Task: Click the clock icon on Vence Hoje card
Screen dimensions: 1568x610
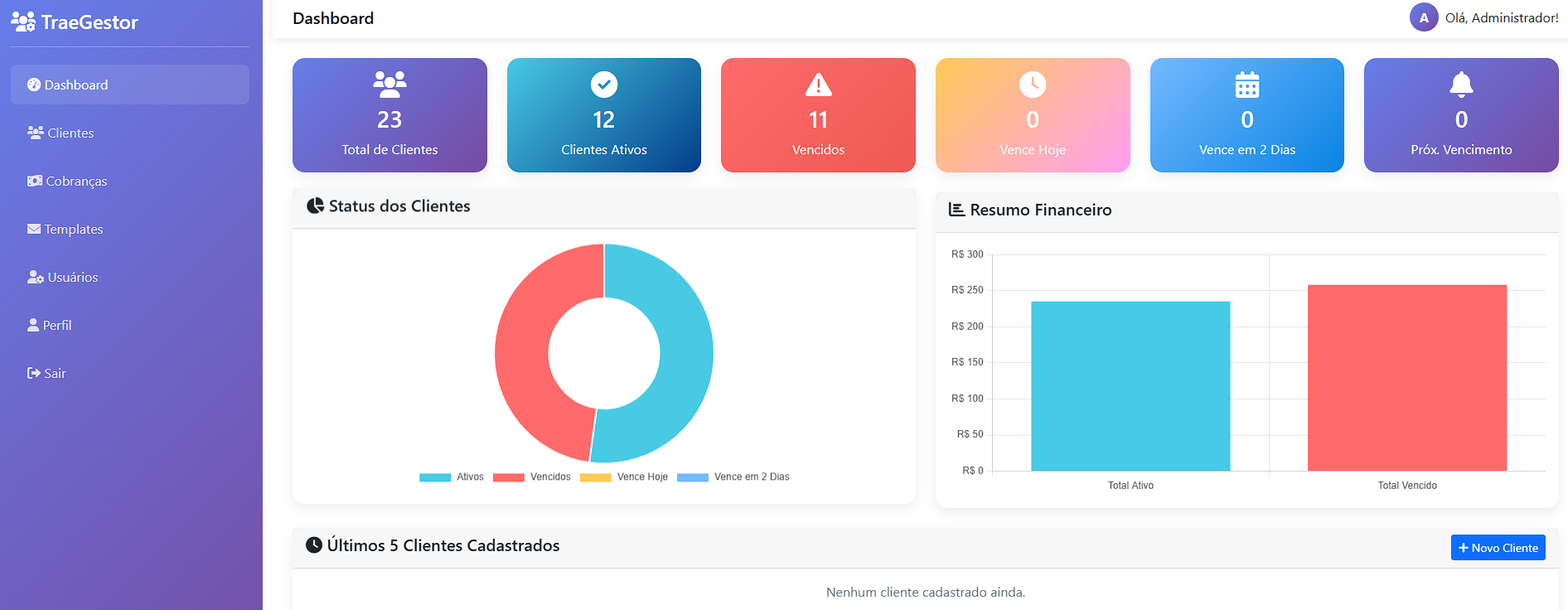Action: point(1033,85)
